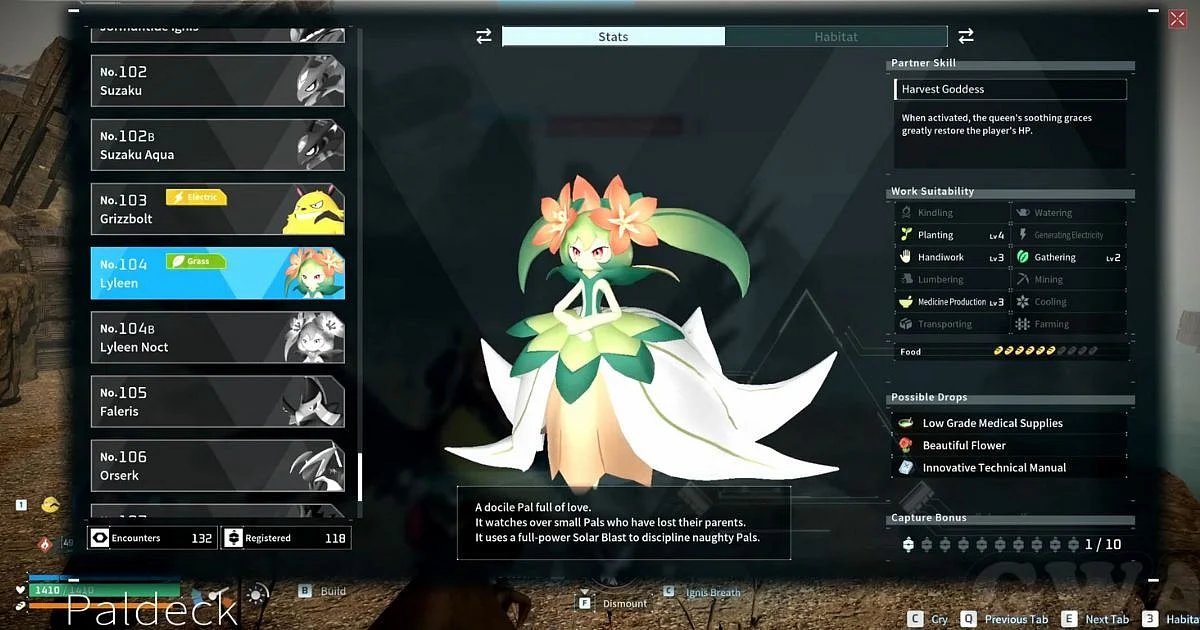
Task: Switch to the Stats tab
Action: click(x=613, y=36)
